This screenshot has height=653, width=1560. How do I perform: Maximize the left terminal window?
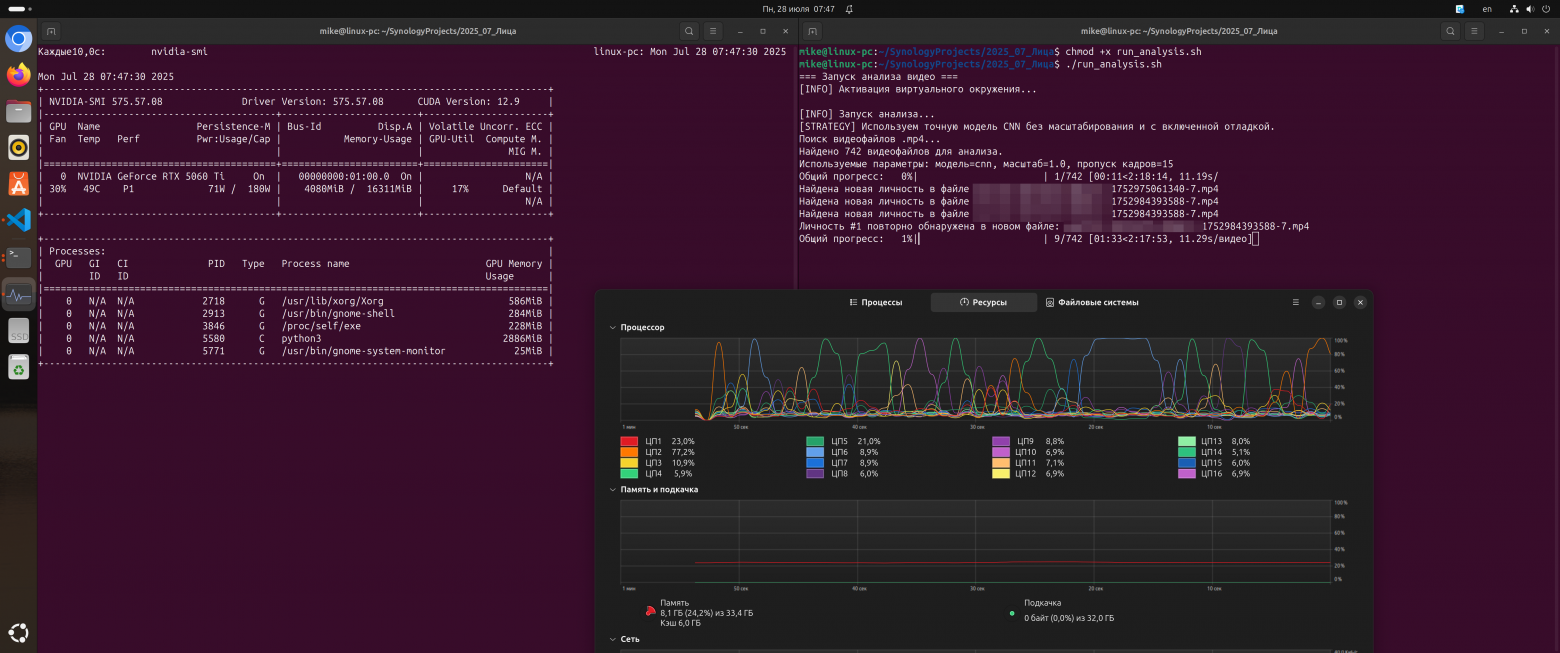pos(763,31)
